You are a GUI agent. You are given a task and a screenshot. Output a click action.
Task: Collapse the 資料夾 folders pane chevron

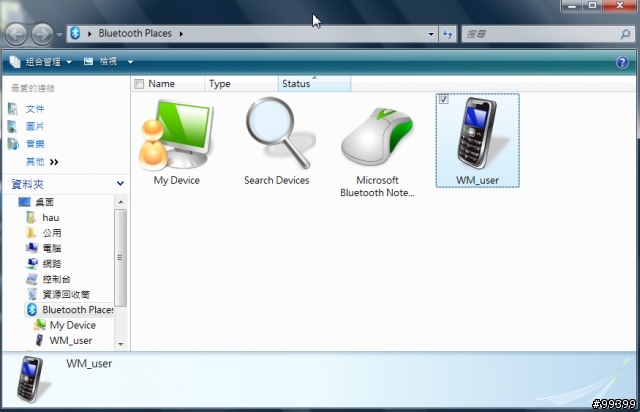[120, 183]
